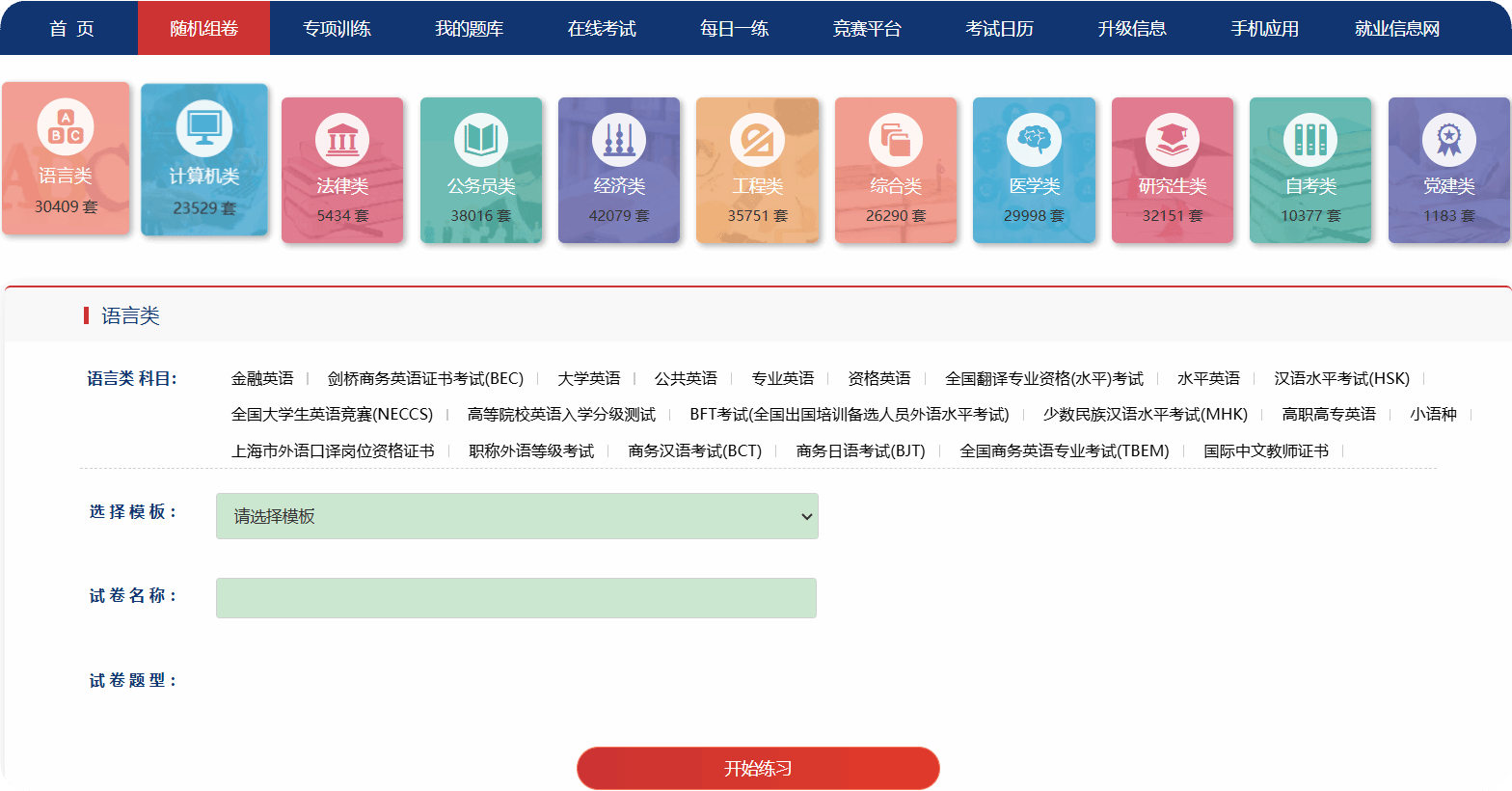The image size is (1512, 791).
Task: Select the 医学类 brain icon
Action: [1034, 140]
